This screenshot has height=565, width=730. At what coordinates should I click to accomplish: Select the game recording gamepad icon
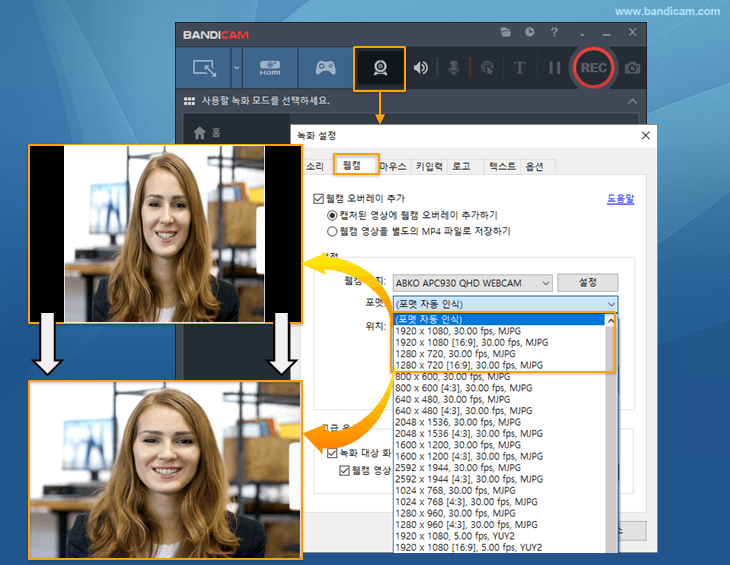coord(325,69)
